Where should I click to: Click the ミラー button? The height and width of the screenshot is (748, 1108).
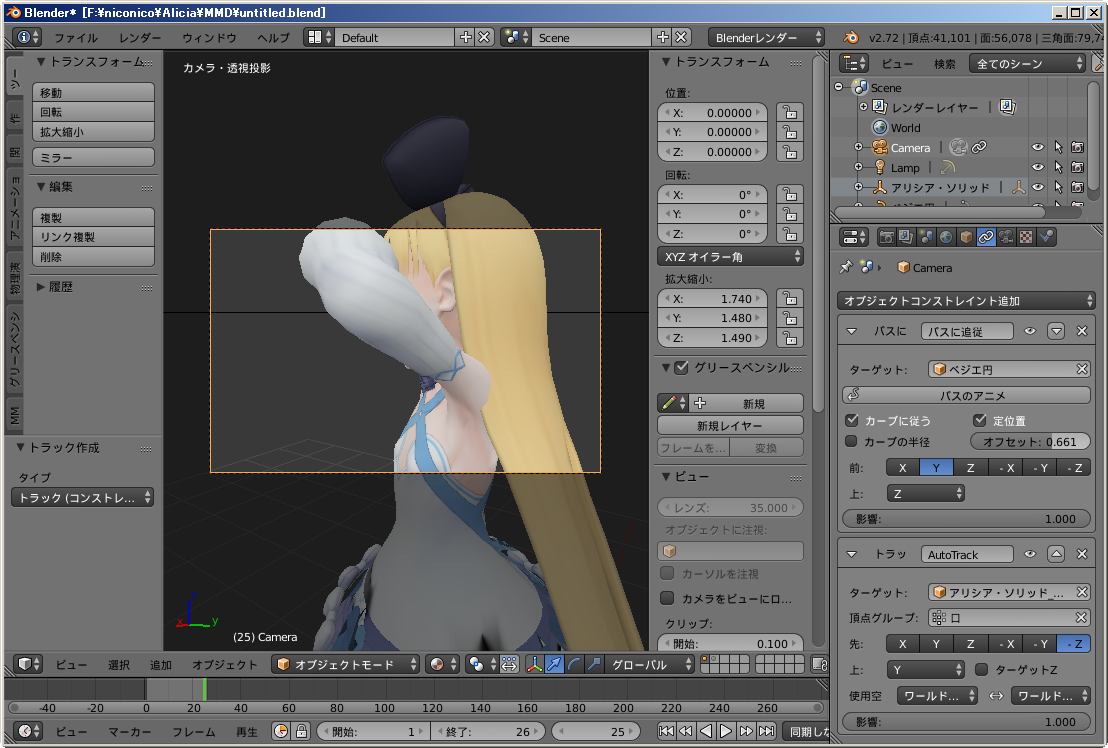pos(93,157)
